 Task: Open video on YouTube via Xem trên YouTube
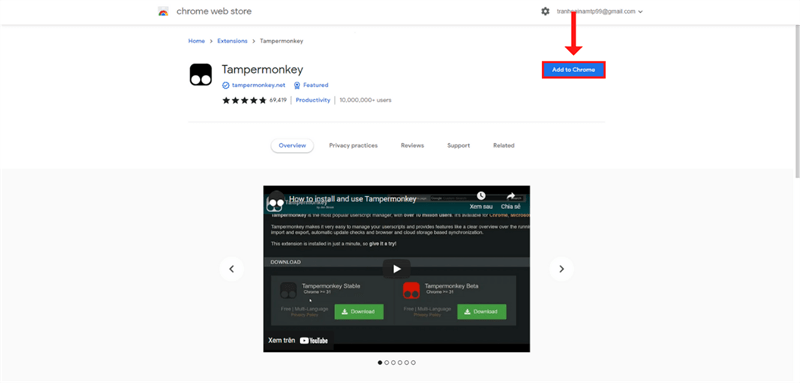[298, 340]
